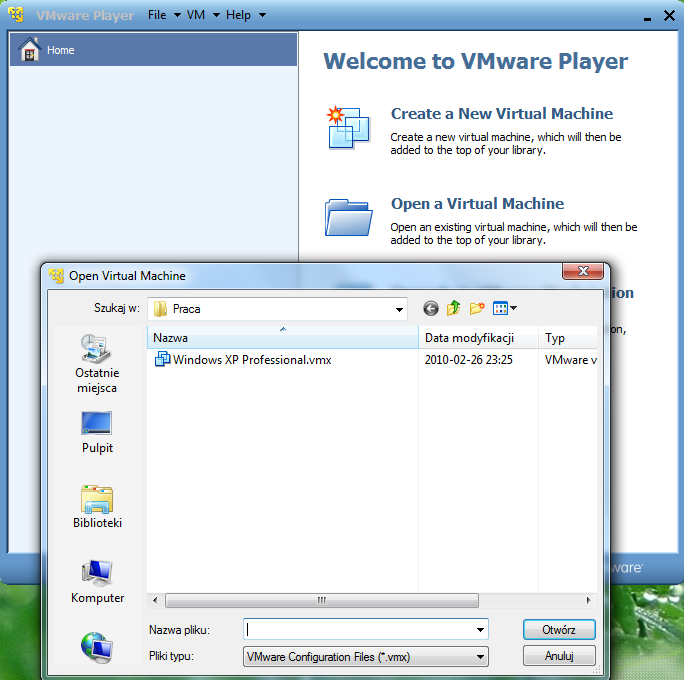The width and height of the screenshot is (684, 680).
Task: Open Ostatnie miejsca in places bar
Action: (97, 364)
